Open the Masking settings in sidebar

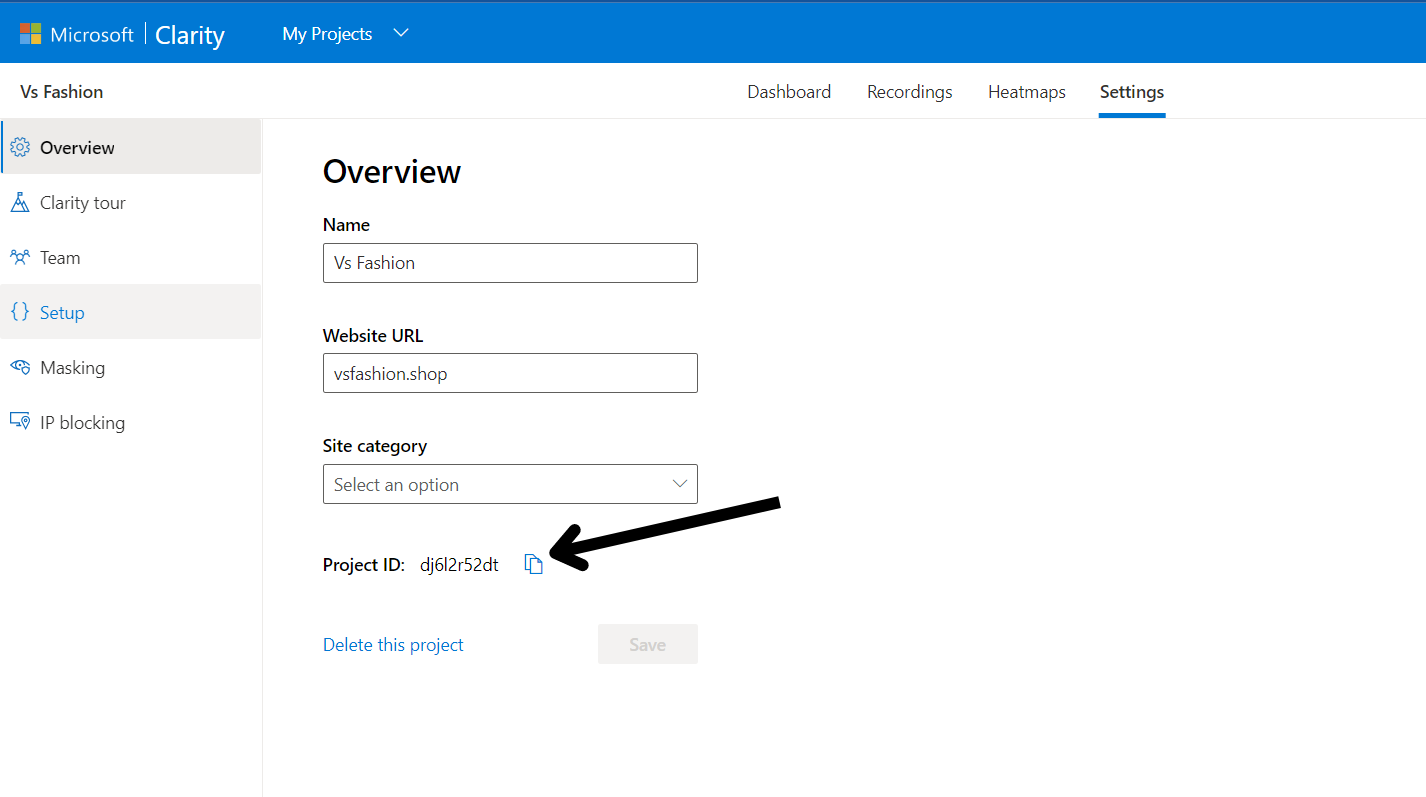[72, 368]
